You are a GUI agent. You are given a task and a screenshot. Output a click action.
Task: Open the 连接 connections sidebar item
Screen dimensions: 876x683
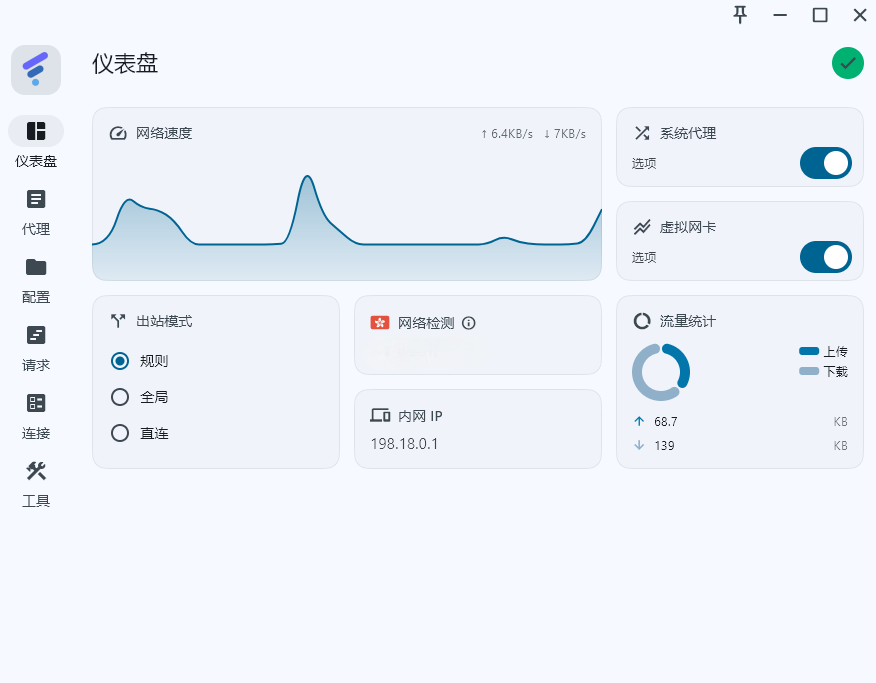click(36, 417)
